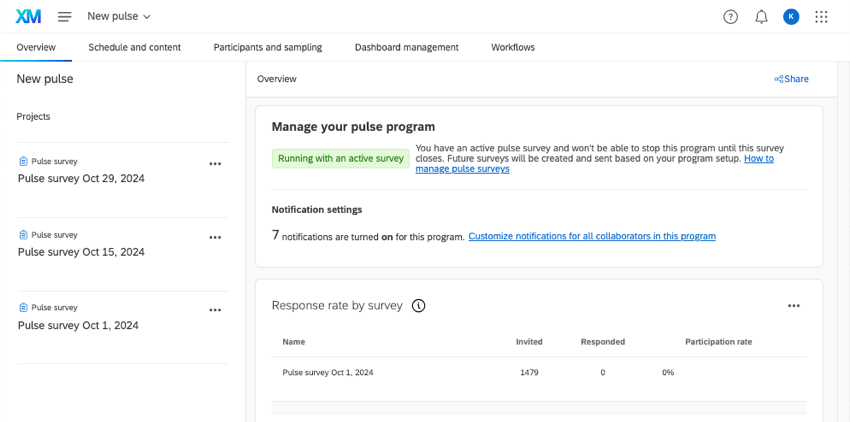This screenshot has height=422, width=850.
Task: Open the hamburger navigation menu
Action: 64,16
